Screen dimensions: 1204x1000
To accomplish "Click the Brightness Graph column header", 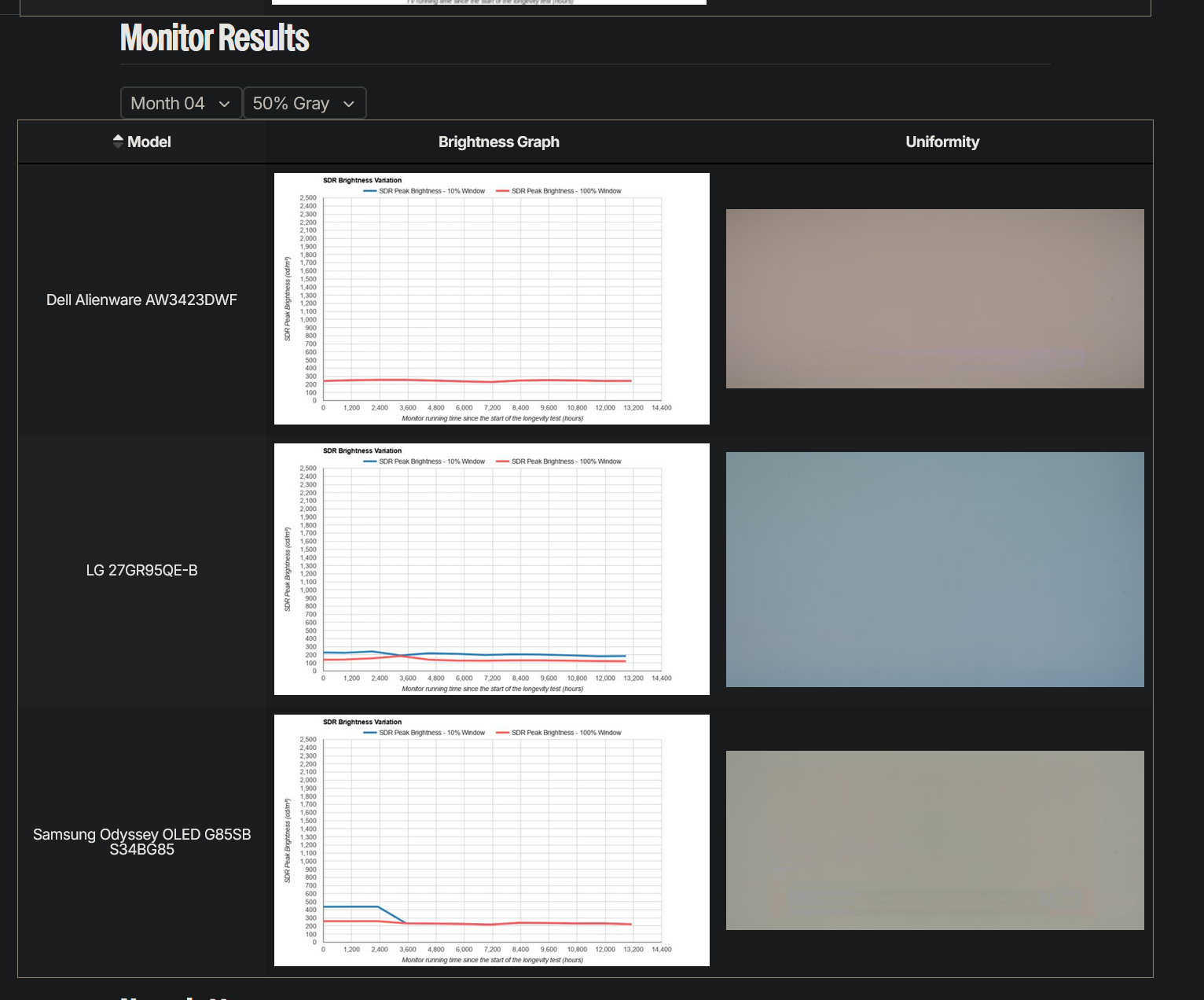I will pos(499,142).
